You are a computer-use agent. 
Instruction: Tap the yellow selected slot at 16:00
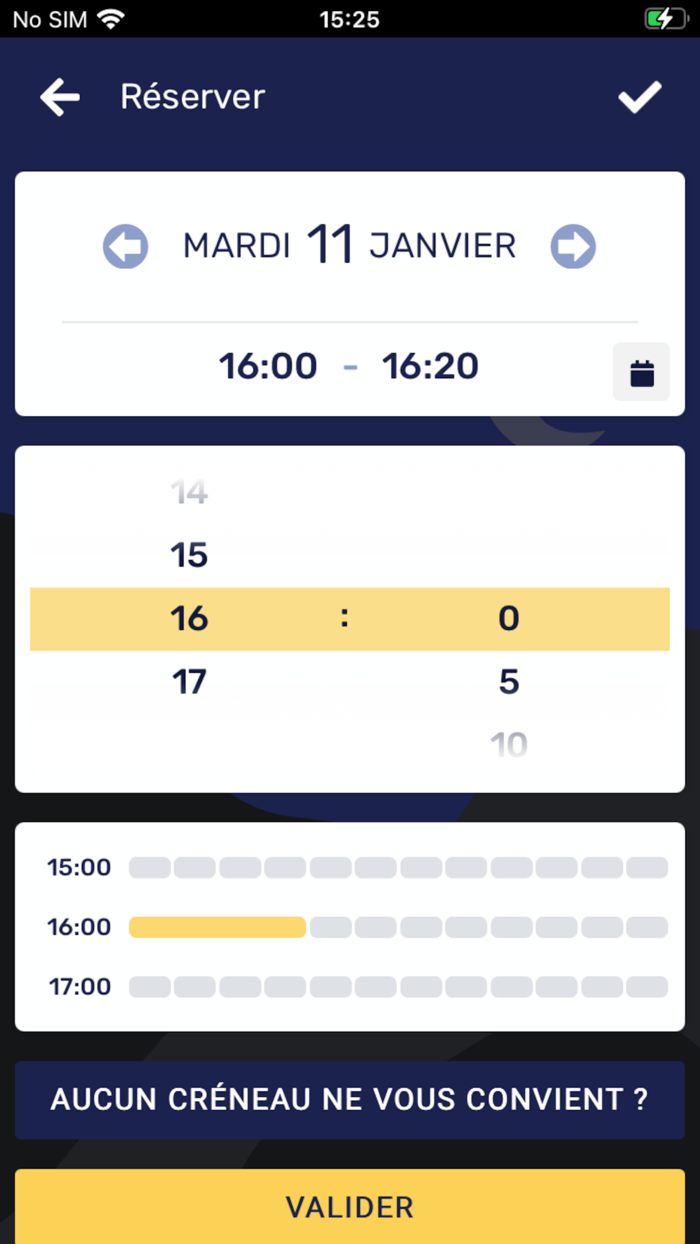click(217, 927)
